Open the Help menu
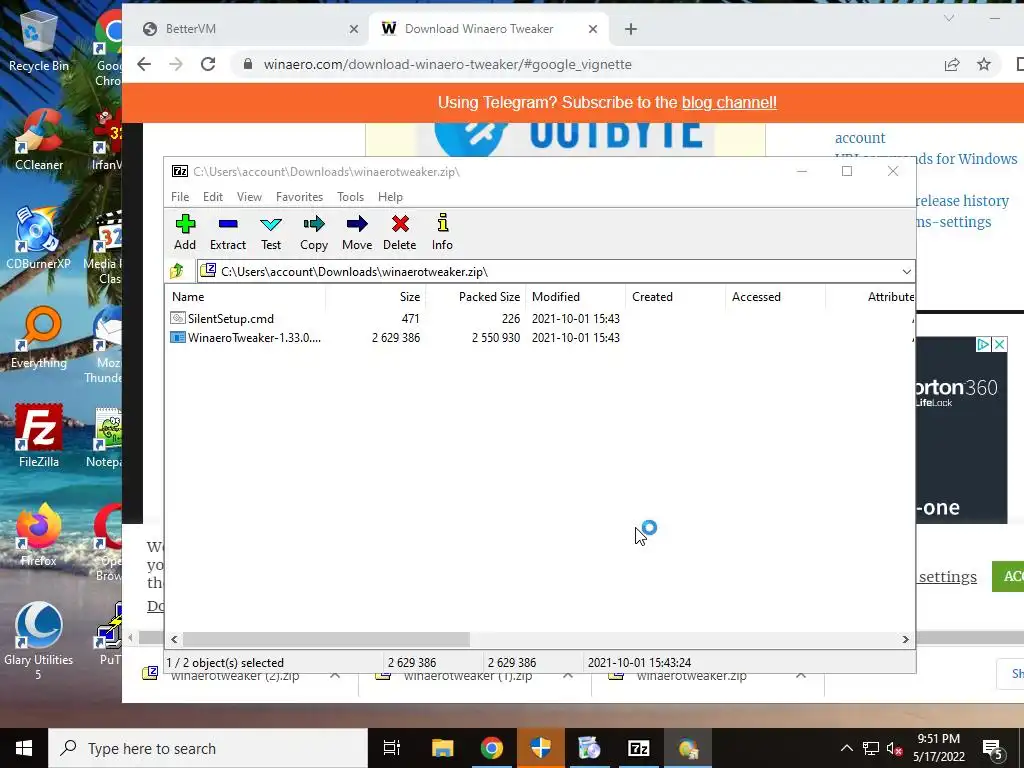Viewport: 1024px width, 768px height. (390, 197)
